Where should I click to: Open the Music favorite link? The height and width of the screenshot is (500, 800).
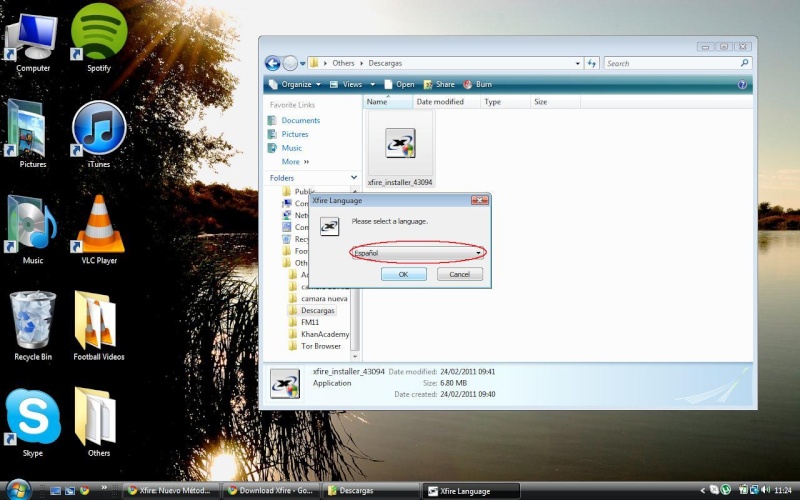coord(285,148)
